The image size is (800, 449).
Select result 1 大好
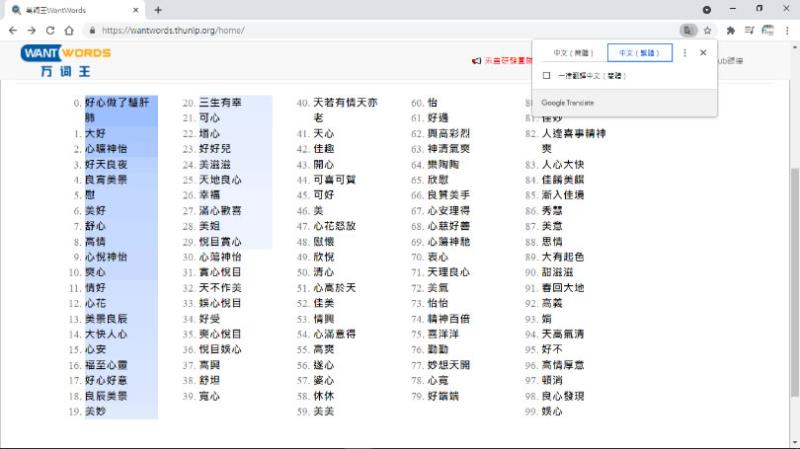point(95,134)
